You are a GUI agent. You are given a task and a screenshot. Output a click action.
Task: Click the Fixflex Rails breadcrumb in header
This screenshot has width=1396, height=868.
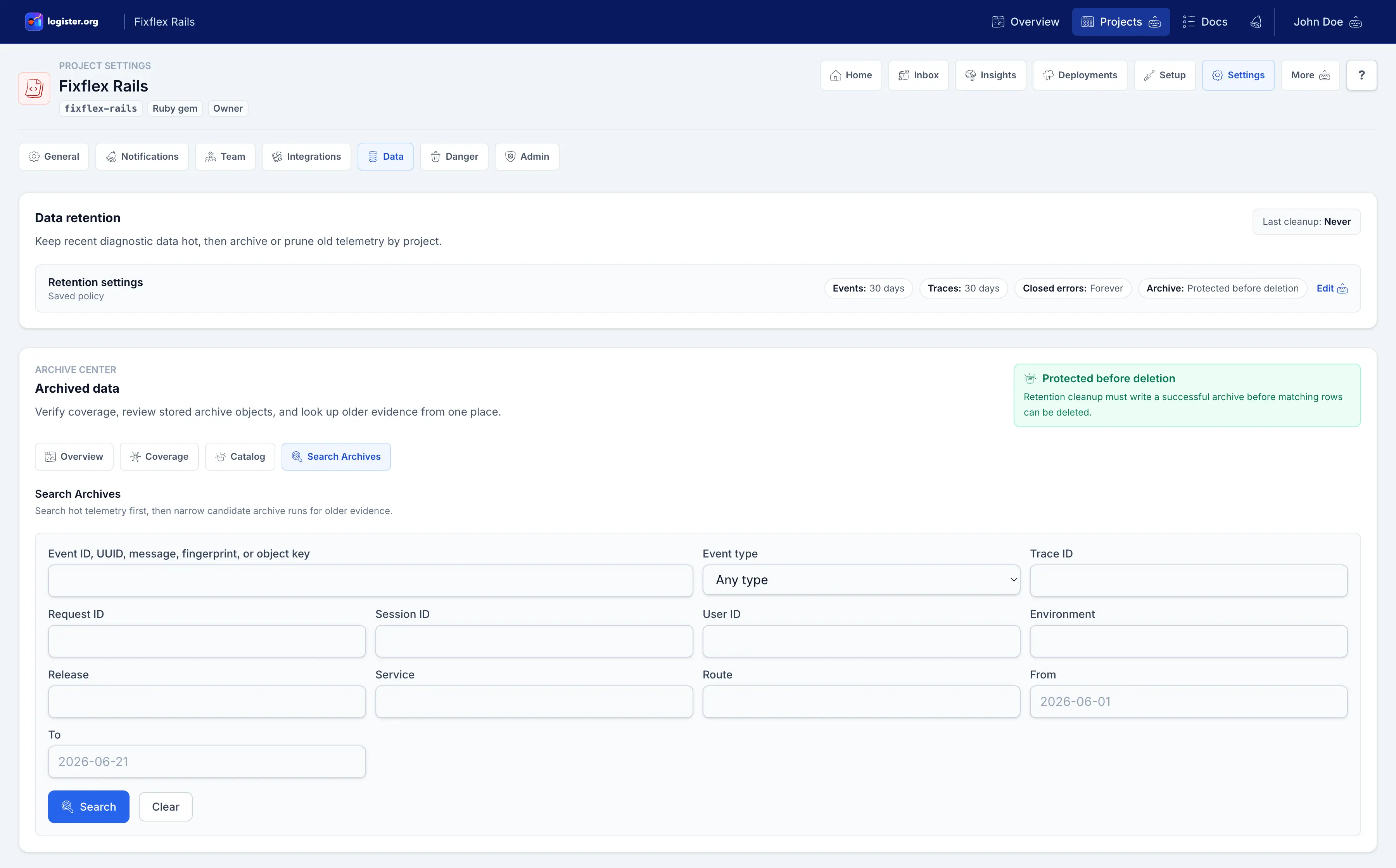(164, 22)
